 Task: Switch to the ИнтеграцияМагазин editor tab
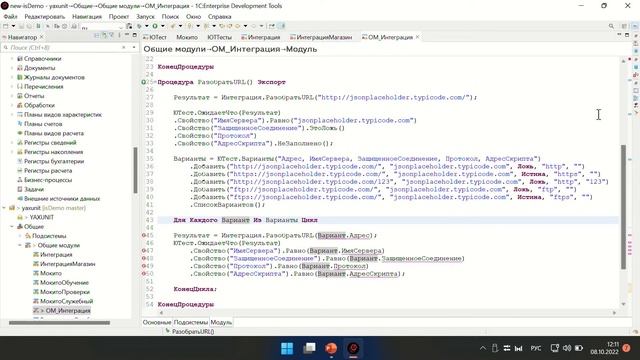[321, 37]
